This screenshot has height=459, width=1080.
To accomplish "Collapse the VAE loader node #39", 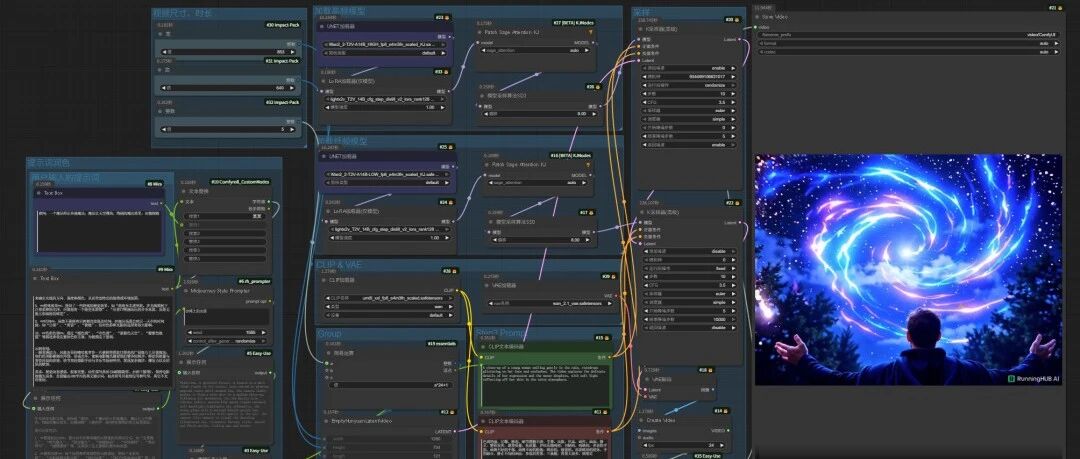I will coord(487,285).
